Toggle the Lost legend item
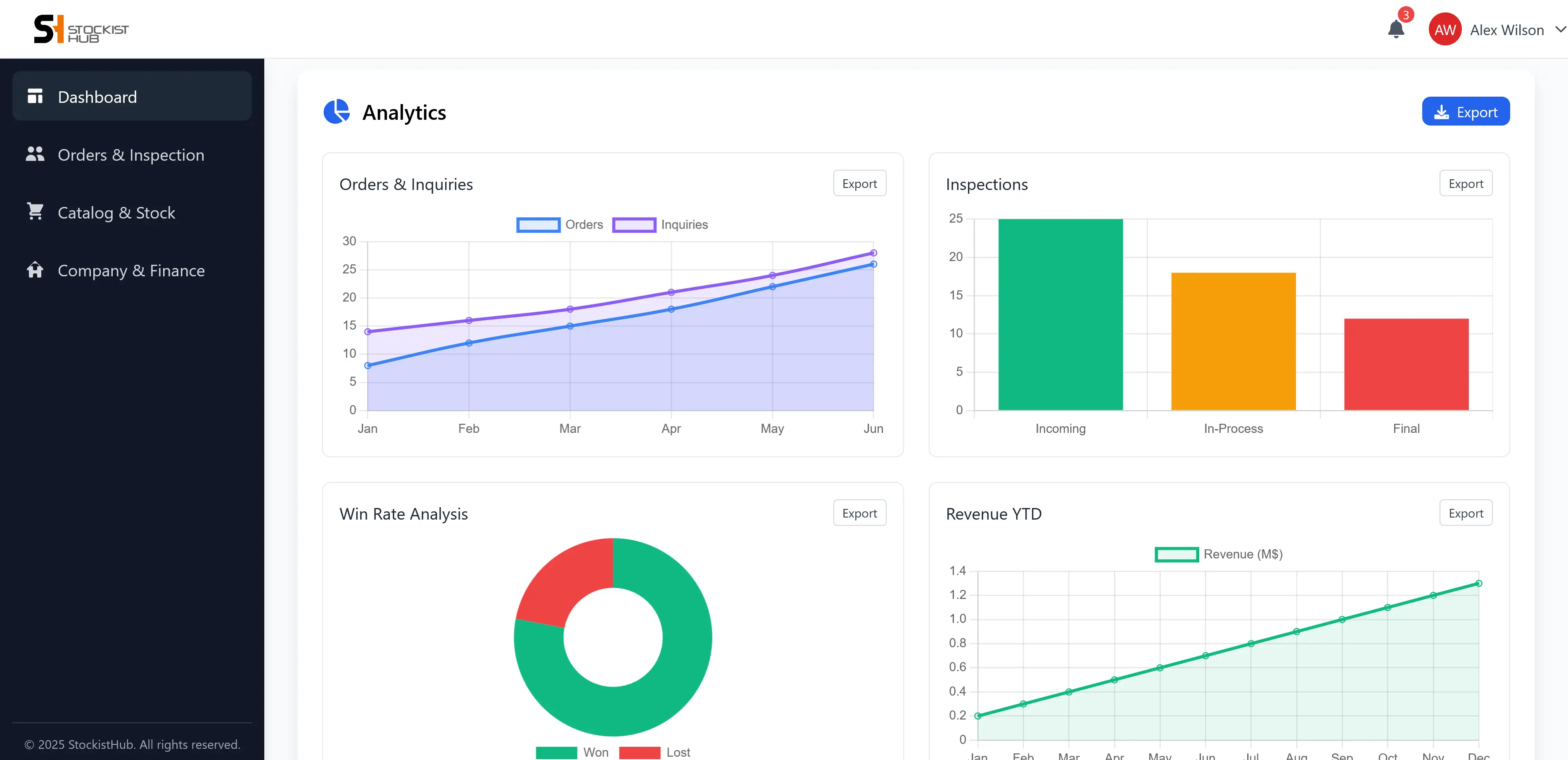The width and height of the screenshot is (1568, 760). point(655,752)
